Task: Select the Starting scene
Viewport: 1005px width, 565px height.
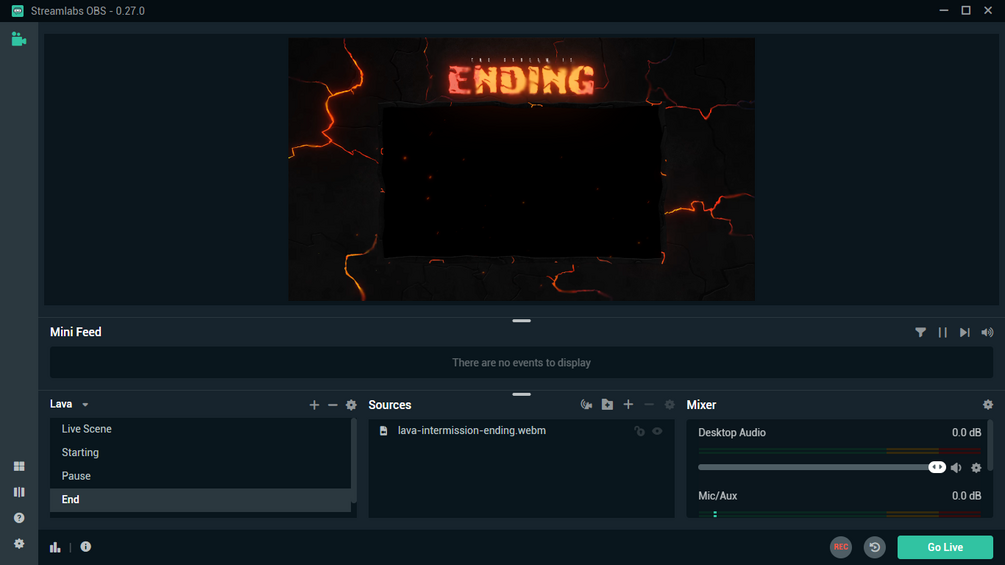Action: point(200,452)
